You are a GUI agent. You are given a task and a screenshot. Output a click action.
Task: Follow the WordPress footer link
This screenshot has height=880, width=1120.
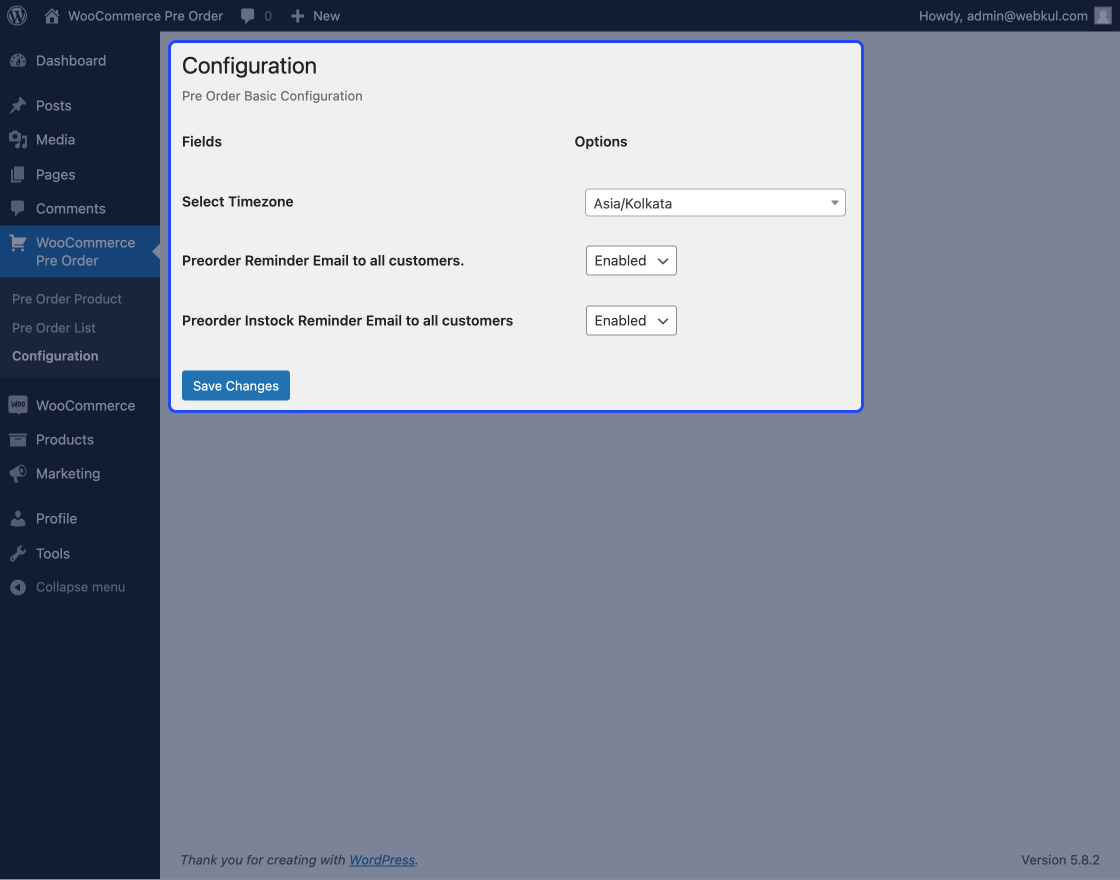pos(382,859)
